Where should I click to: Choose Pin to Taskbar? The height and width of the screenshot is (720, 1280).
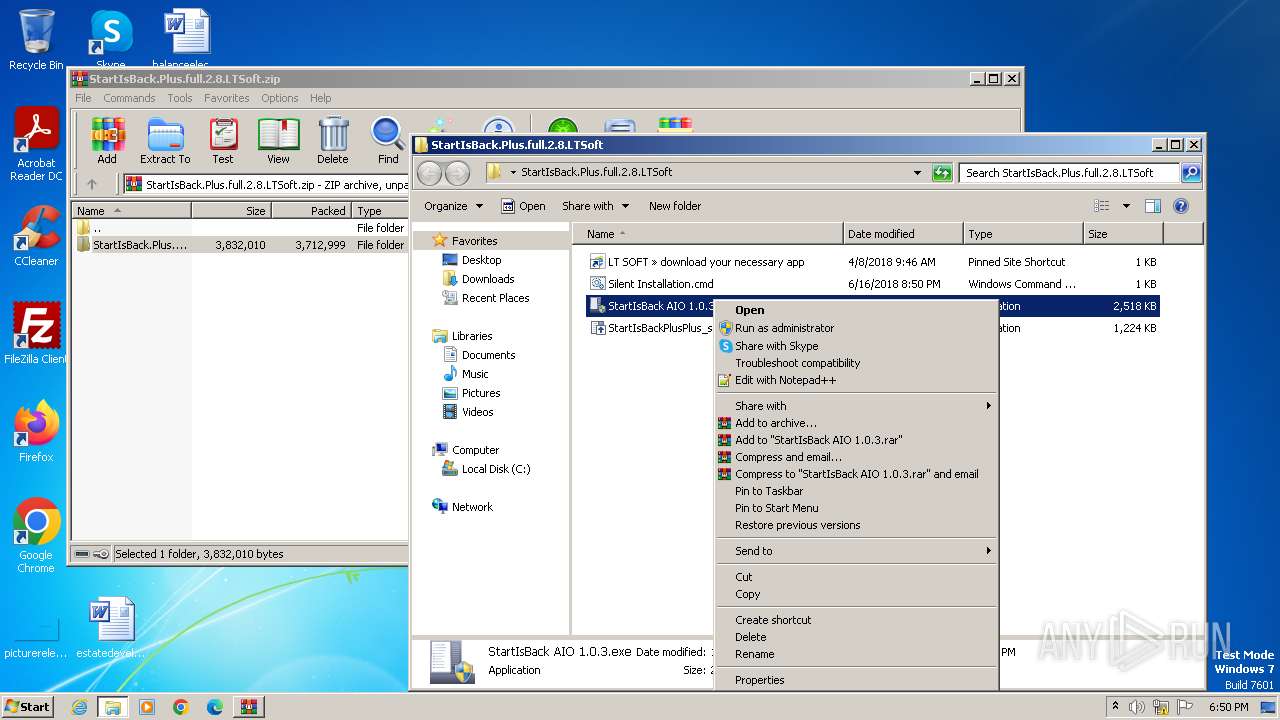coord(856,491)
